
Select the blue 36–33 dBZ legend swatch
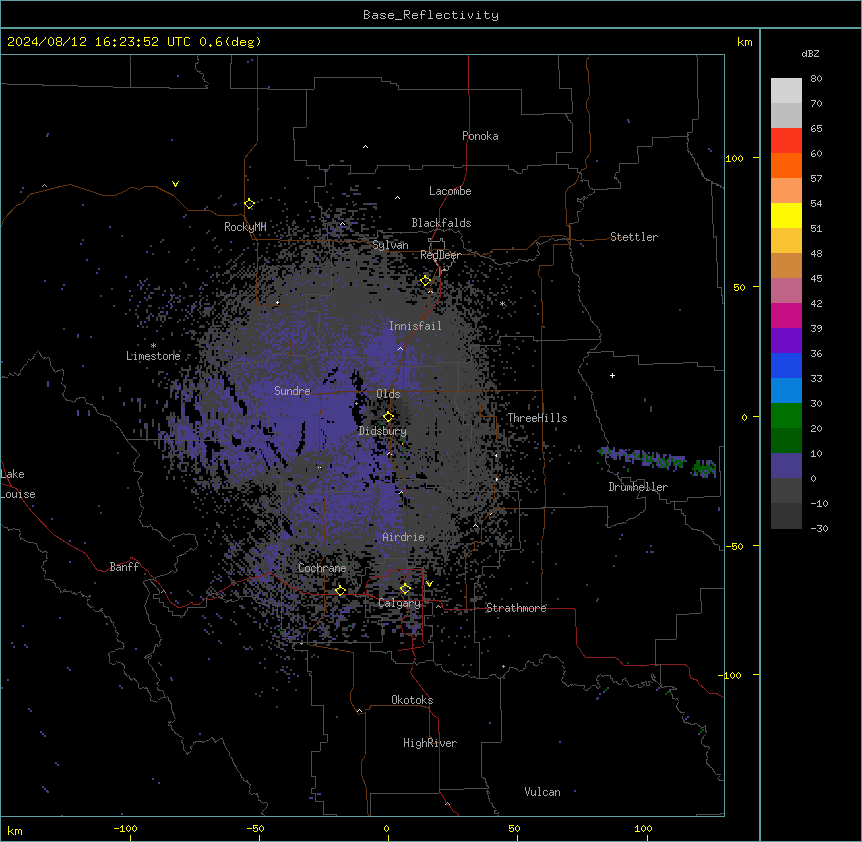[x=786, y=365]
